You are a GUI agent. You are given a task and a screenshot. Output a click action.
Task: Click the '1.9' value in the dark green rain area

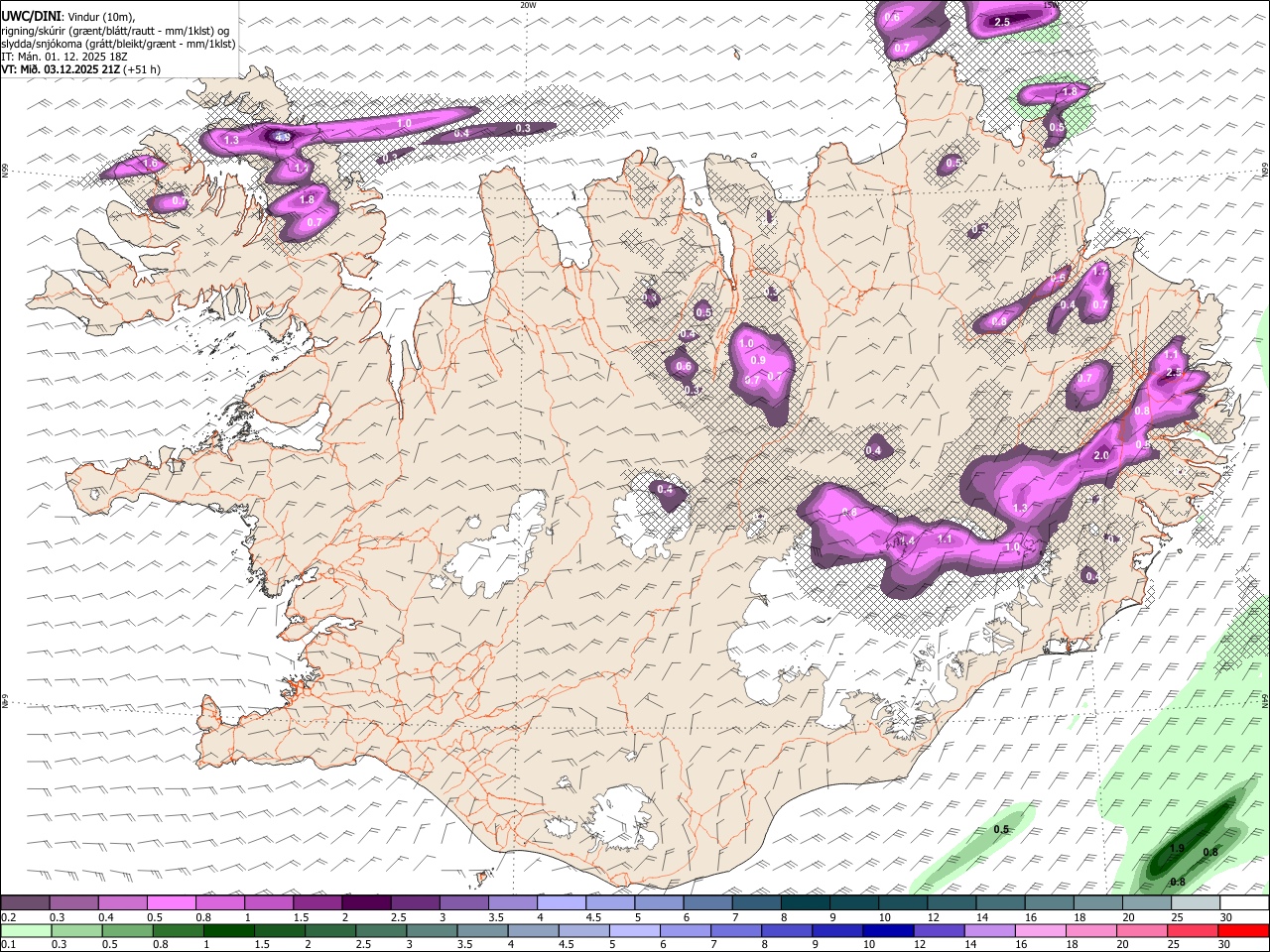point(1177,848)
